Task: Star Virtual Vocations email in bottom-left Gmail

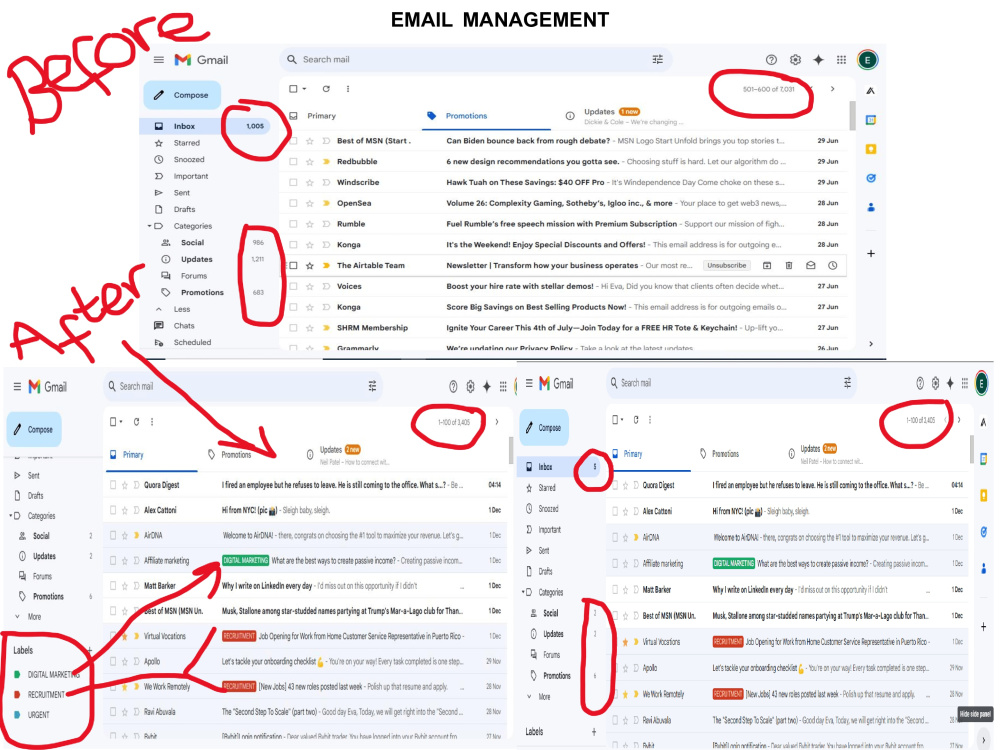Action: [x=125, y=636]
